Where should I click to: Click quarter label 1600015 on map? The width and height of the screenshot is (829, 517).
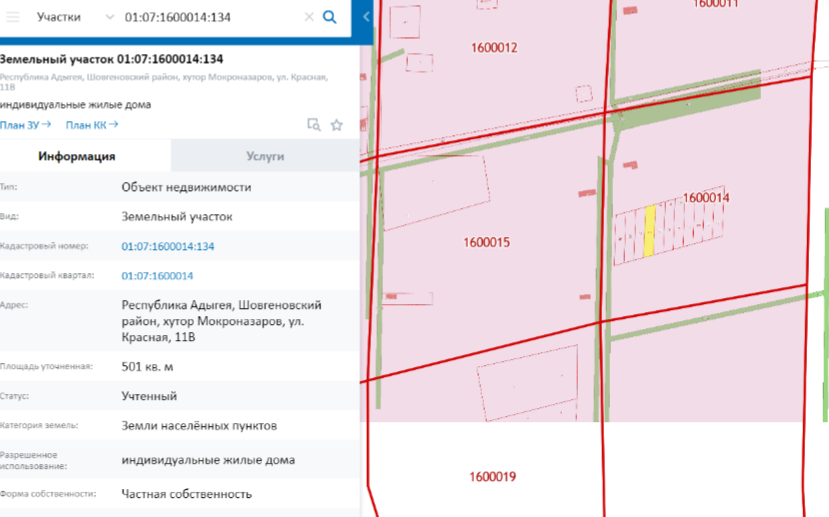(x=486, y=243)
